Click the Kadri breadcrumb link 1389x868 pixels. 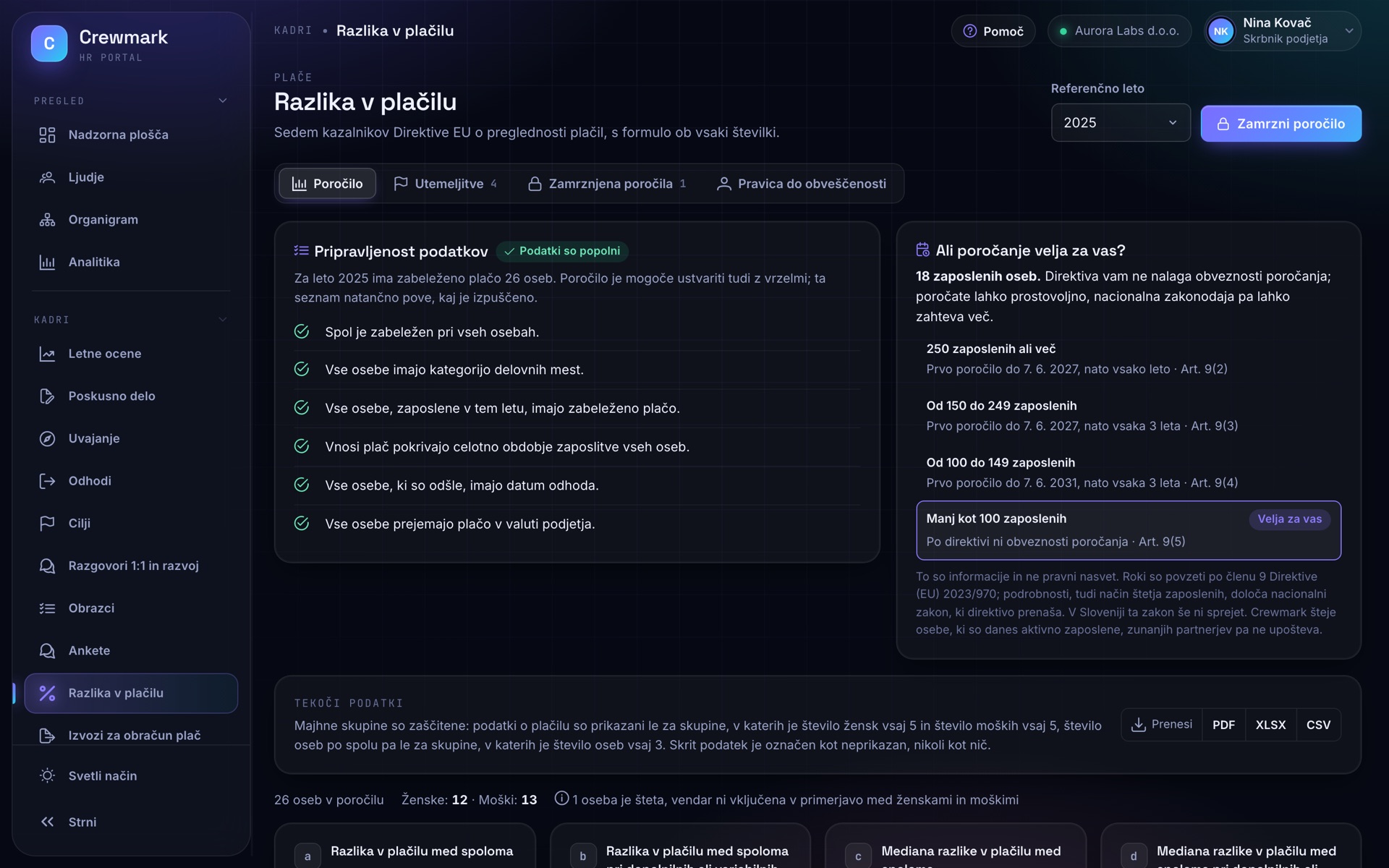[x=293, y=30]
